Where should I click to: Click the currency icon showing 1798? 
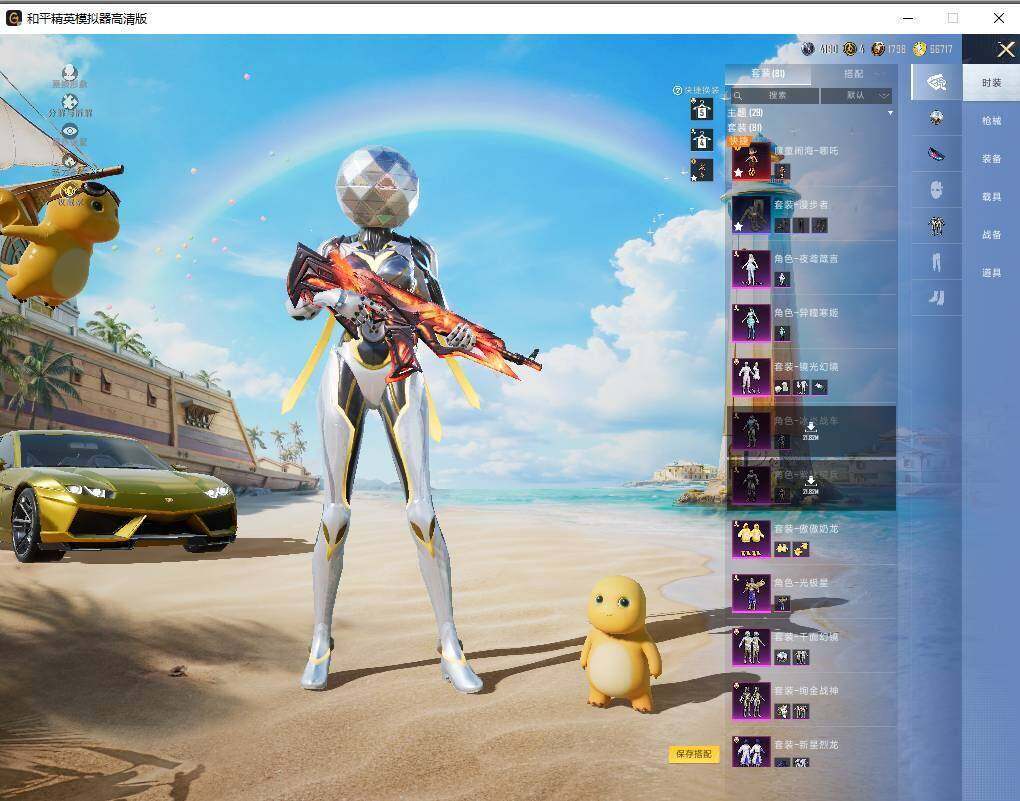coord(878,49)
